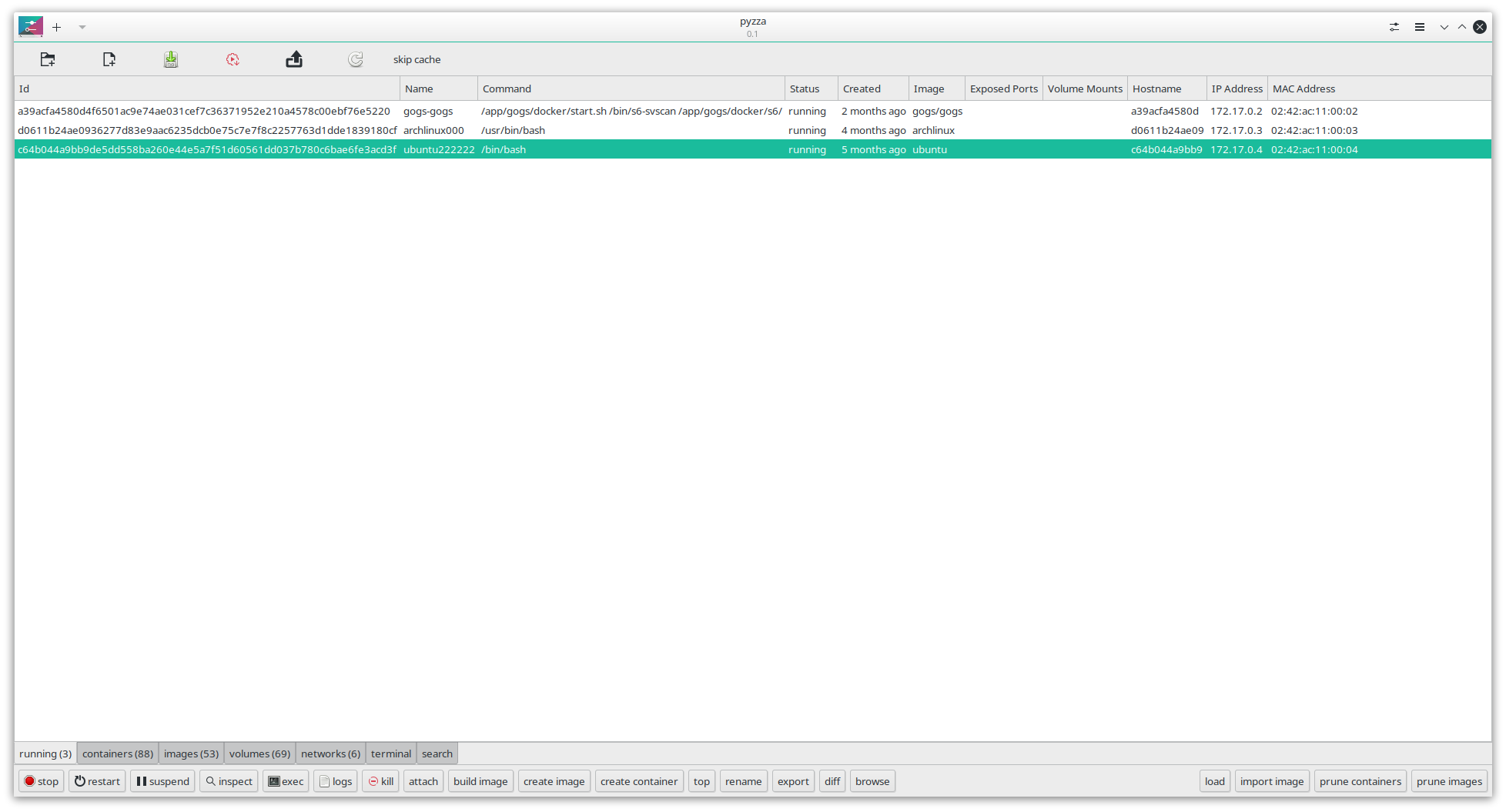Viewport: 1506px width, 812px height.
Task: Click the IP Address column header
Action: coord(1237,89)
